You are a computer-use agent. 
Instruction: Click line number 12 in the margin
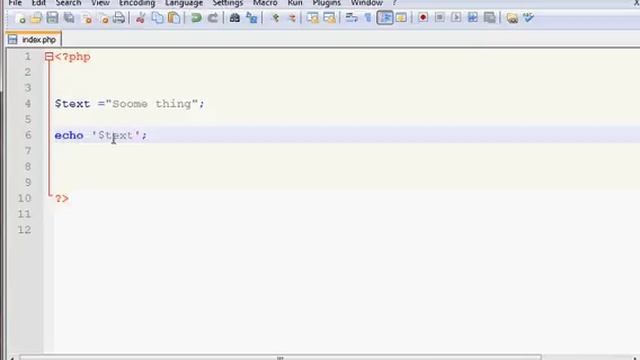[x=24, y=230]
